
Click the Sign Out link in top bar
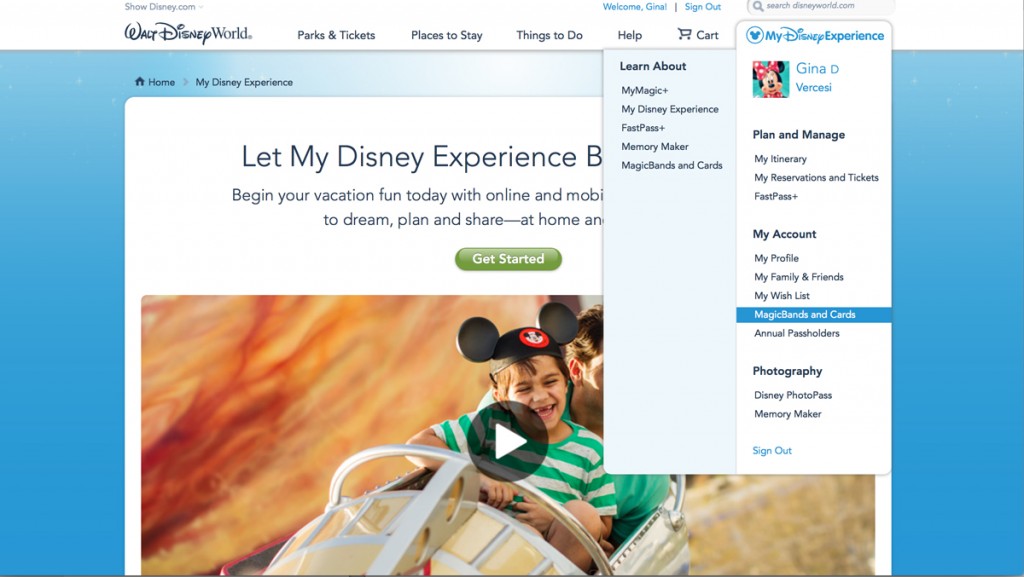[703, 7]
